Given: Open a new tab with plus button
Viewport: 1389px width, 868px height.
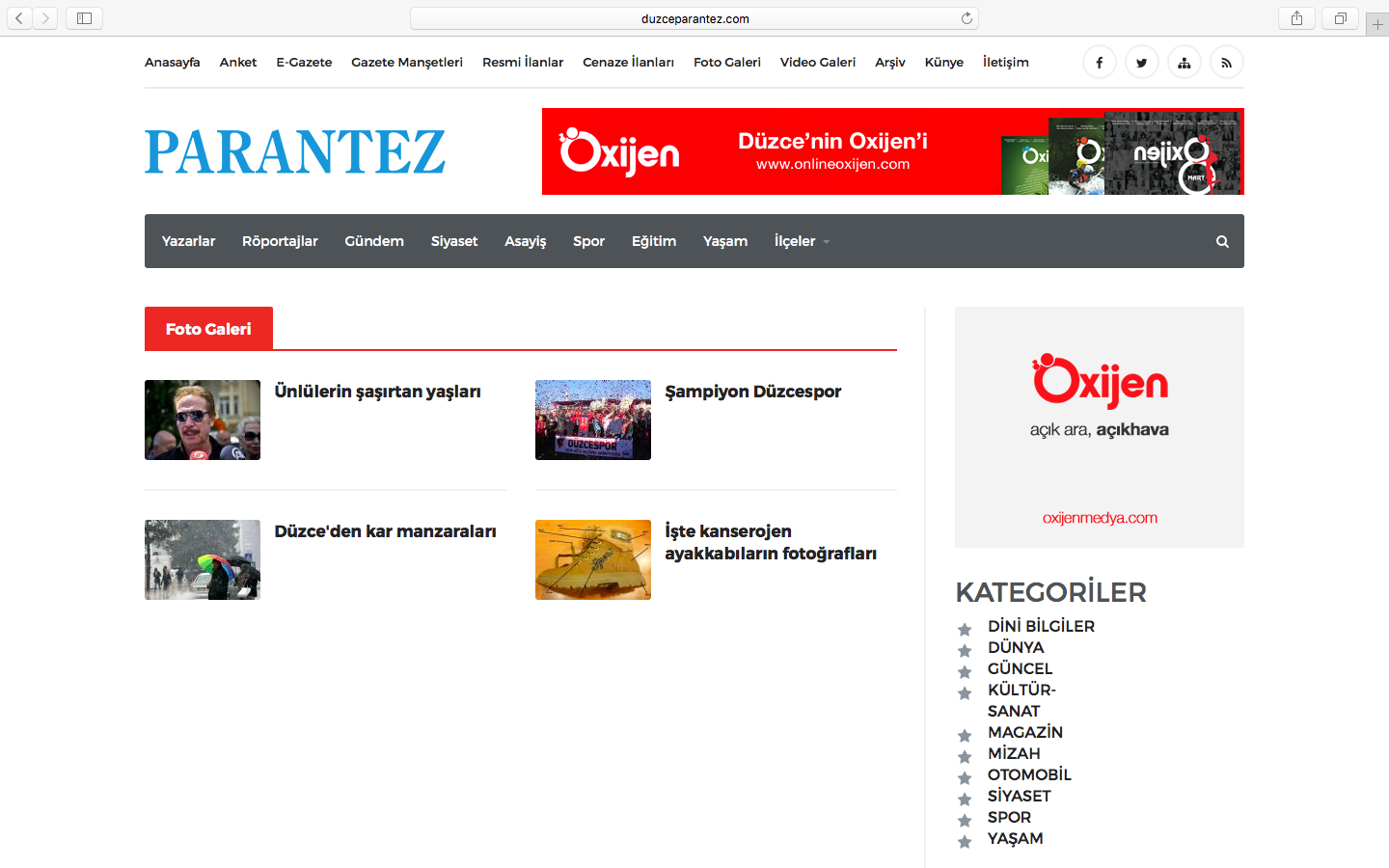Looking at the screenshot, I should pos(1377,25).
